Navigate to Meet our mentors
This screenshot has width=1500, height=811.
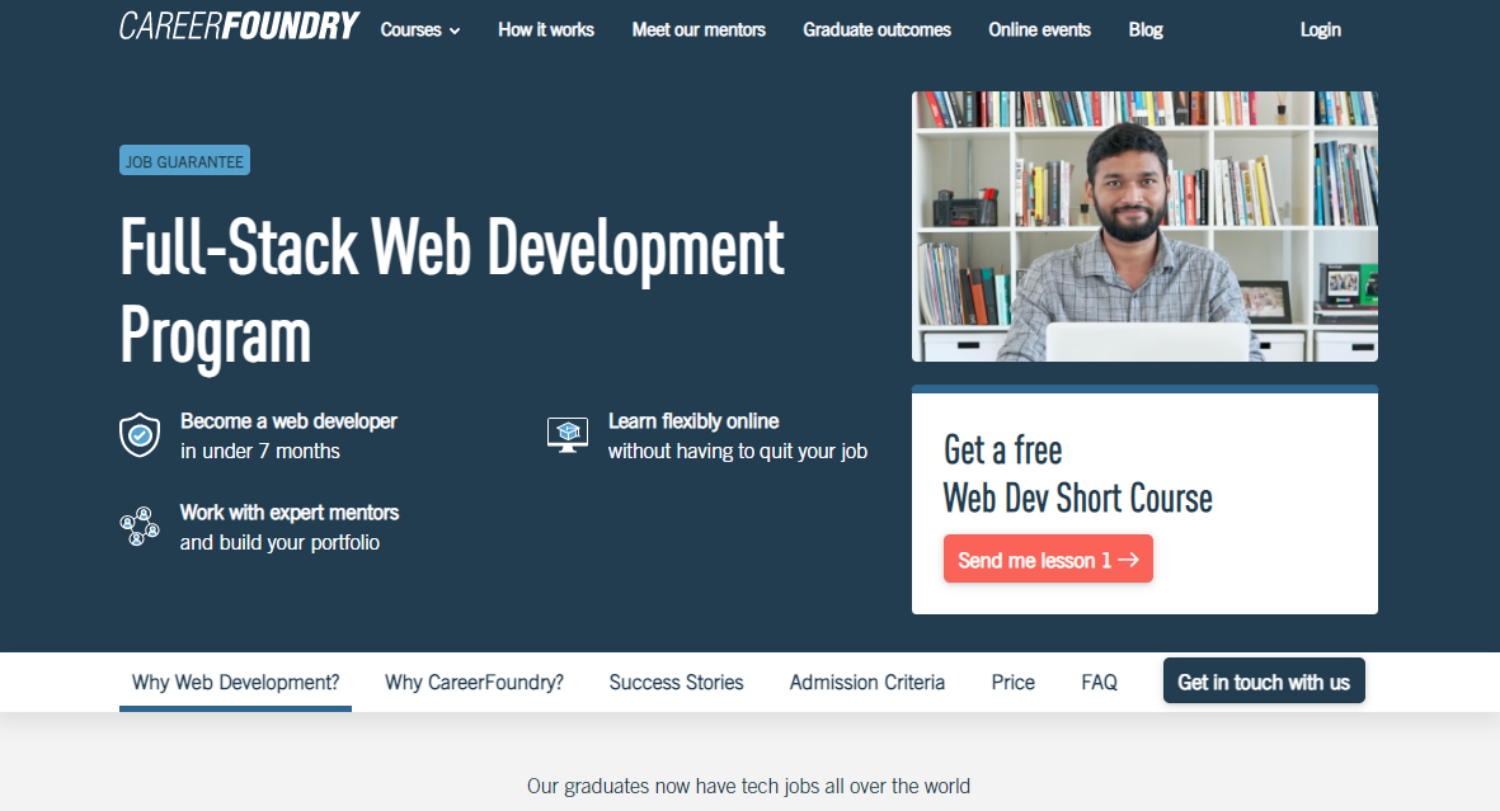(x=698, y=30)
